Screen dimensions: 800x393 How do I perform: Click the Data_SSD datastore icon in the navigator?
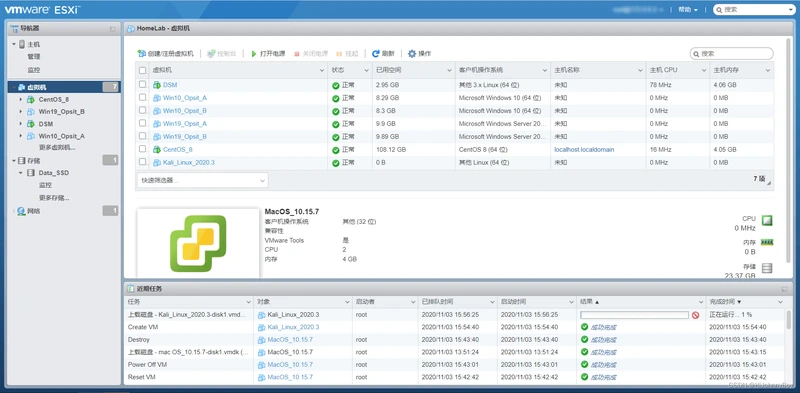31,173
